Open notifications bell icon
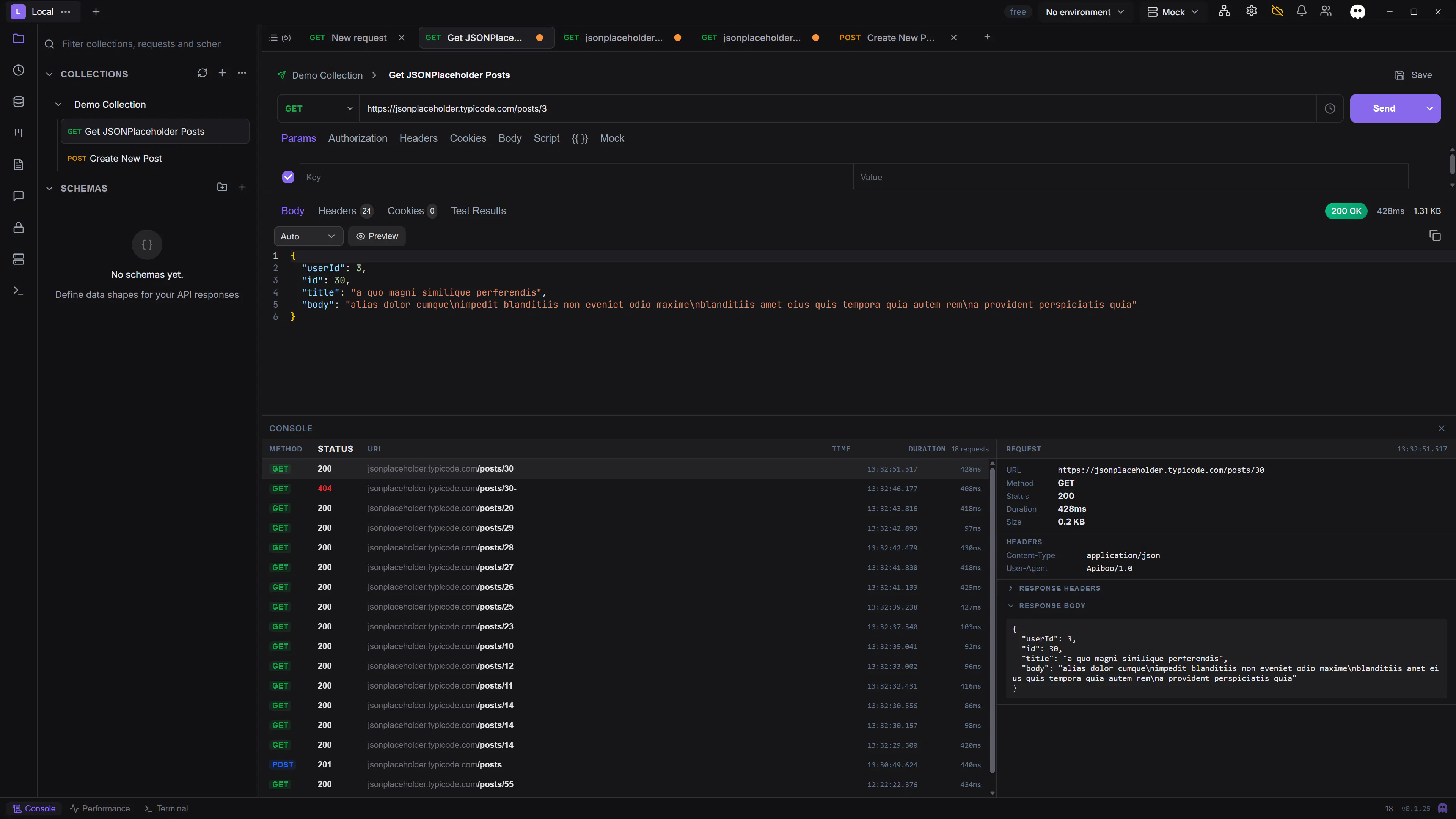The width and height of the screenshot is (1456, 819). pyautogui.click(x=1302, y=11)
